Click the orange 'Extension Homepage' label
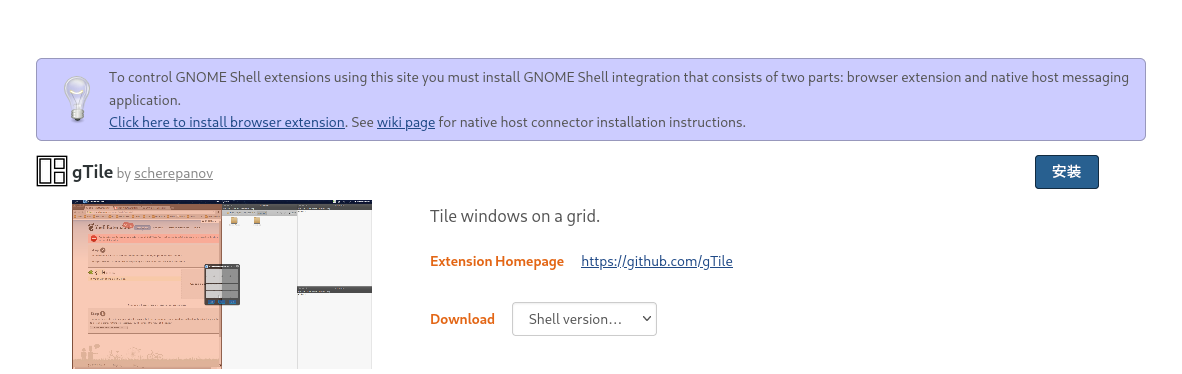 497,262
